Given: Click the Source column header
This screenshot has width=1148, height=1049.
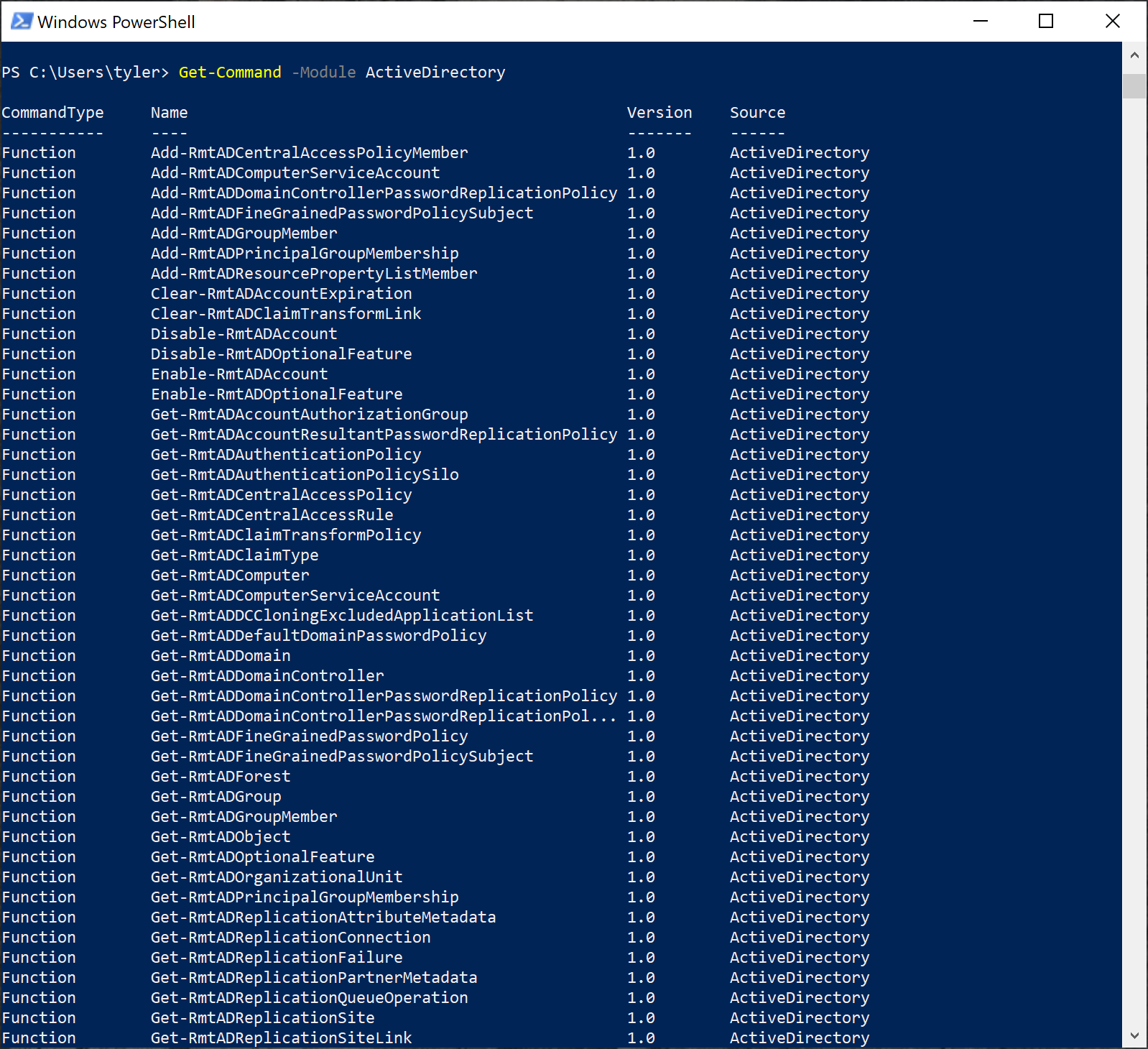Looking at the screenshot, I should point(758,113).
